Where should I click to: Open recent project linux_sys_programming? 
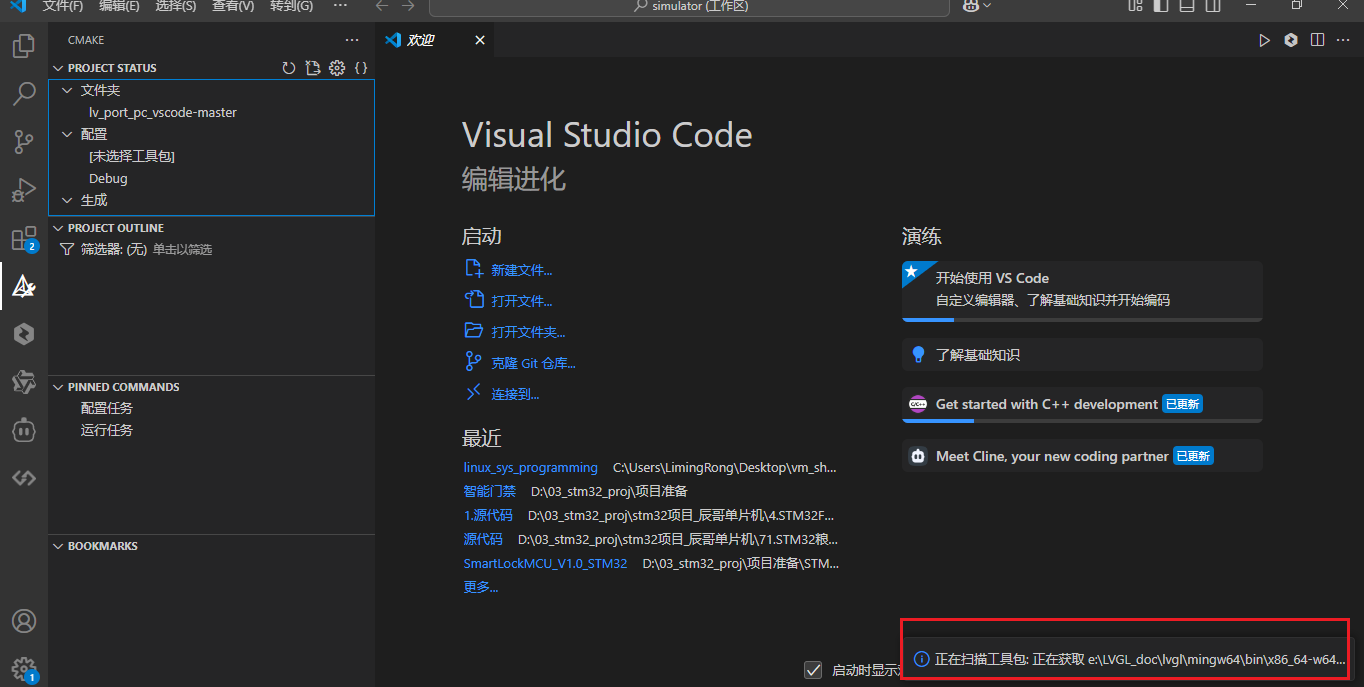530,467
